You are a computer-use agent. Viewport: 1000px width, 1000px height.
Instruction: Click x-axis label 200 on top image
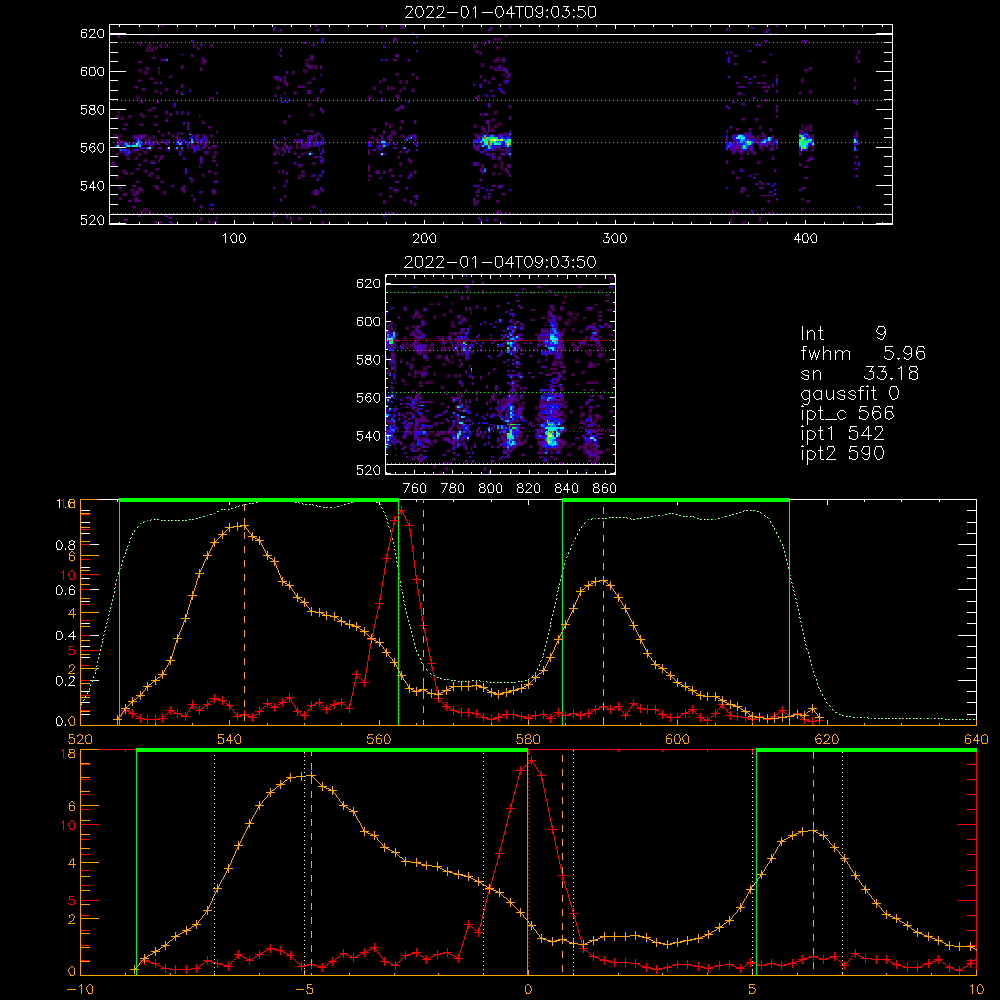point(424,239)
